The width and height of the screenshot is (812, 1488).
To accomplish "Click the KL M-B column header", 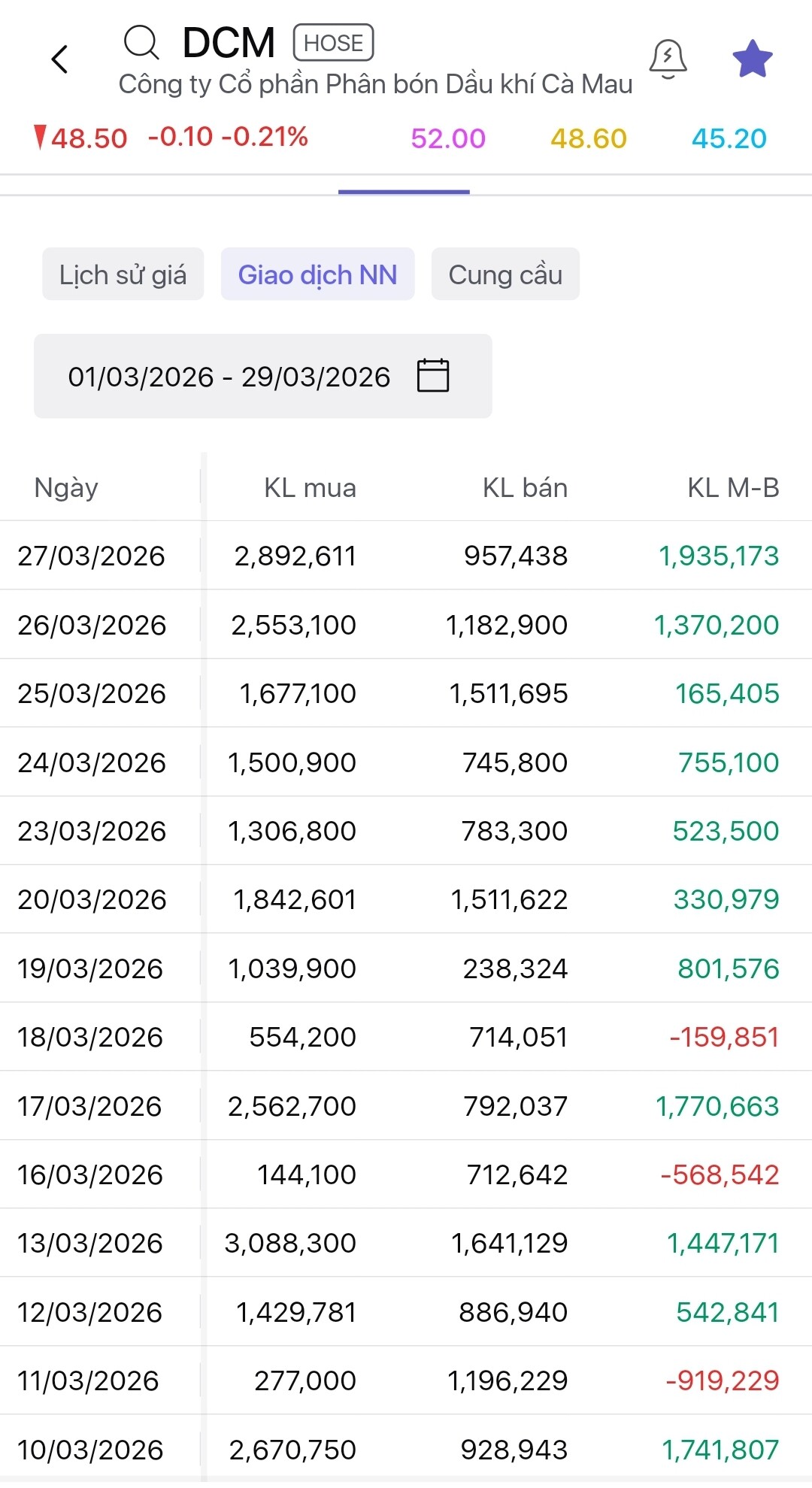I will coord(733,488).
